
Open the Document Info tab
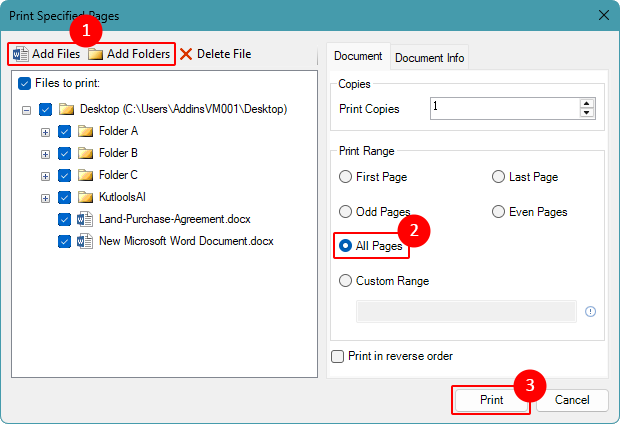point(429,58)
